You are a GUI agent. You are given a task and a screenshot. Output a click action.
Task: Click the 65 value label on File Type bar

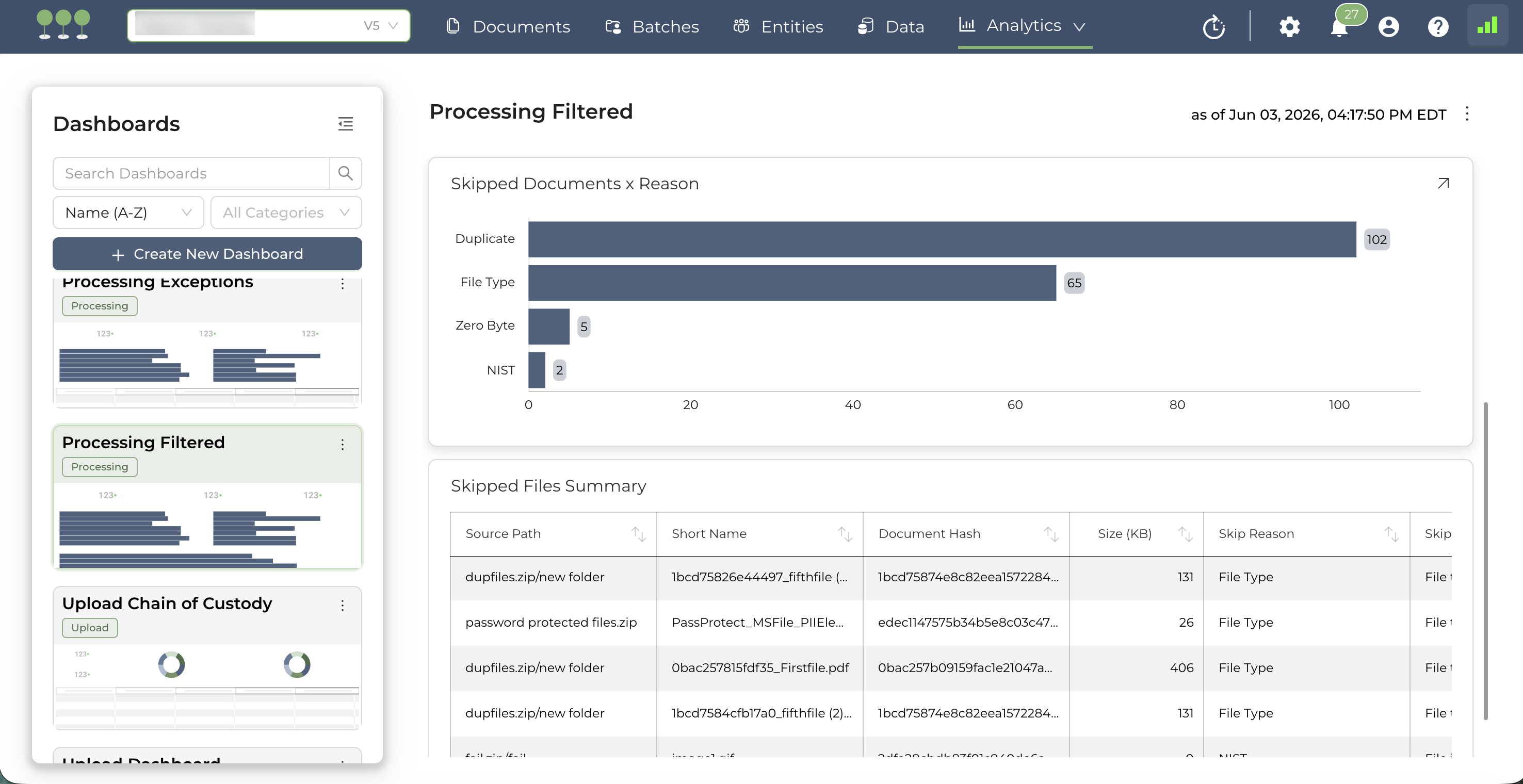tap(1074, 283)
